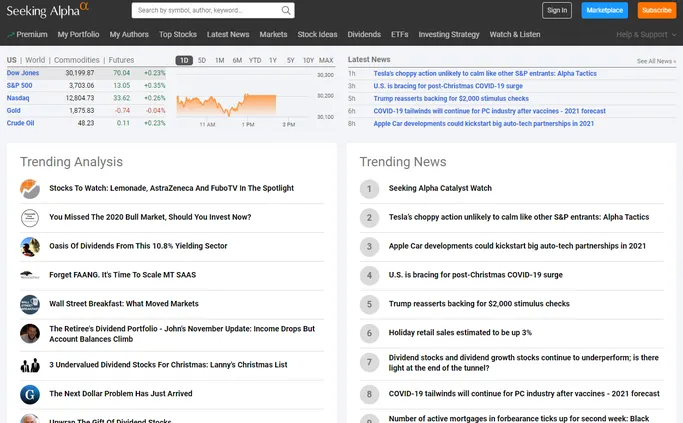
Task: Open the G avatar beside Next Dollar Problem
Action: coord(30,394)
